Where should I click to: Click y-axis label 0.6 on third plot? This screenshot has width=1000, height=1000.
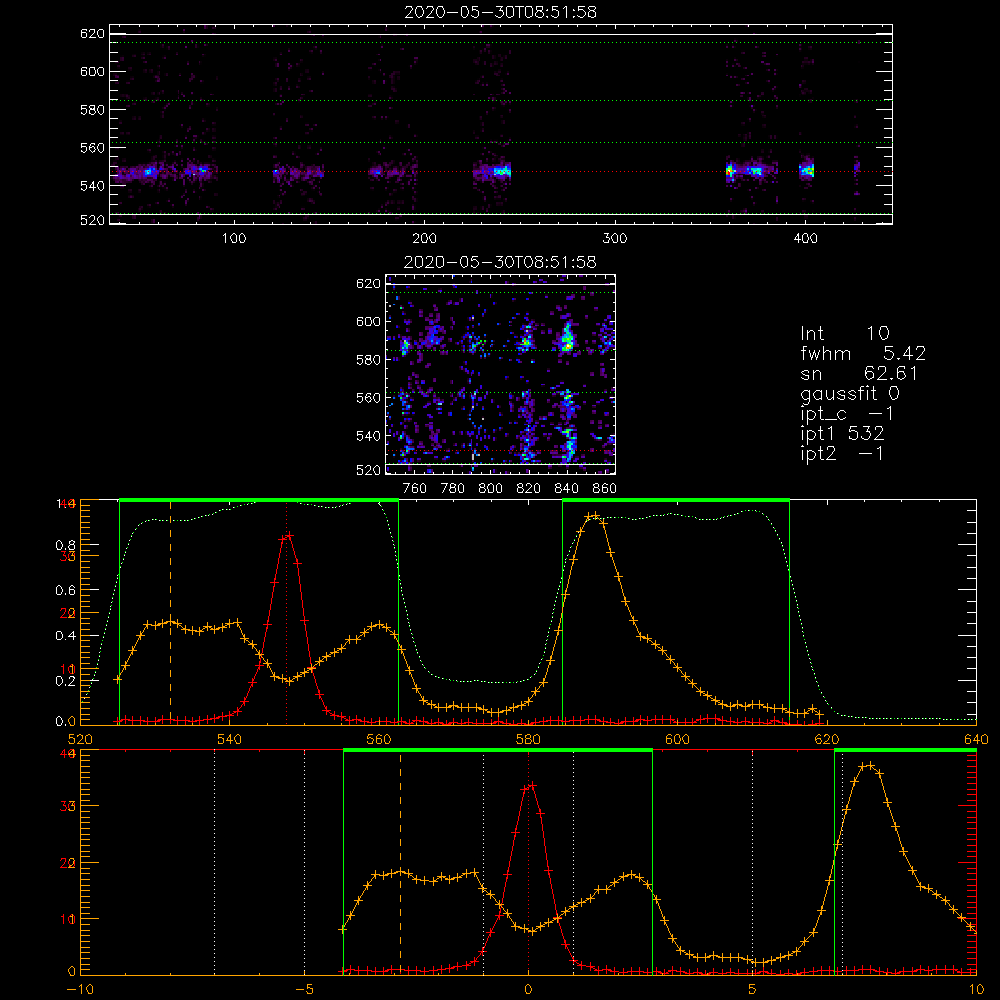[x=66, y=591]
